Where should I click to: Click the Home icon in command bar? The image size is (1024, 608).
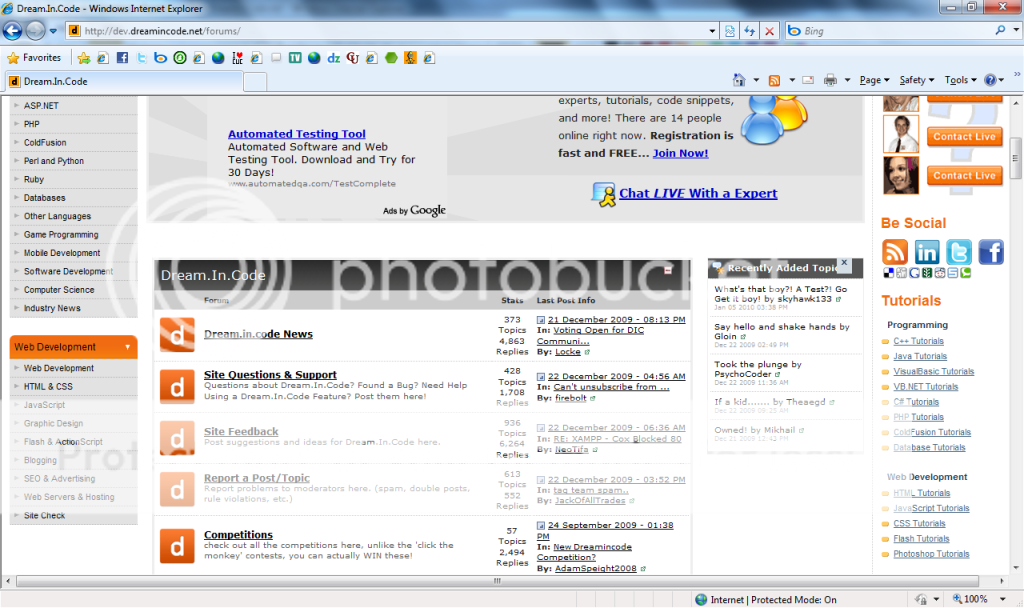(x=739, y=80)
